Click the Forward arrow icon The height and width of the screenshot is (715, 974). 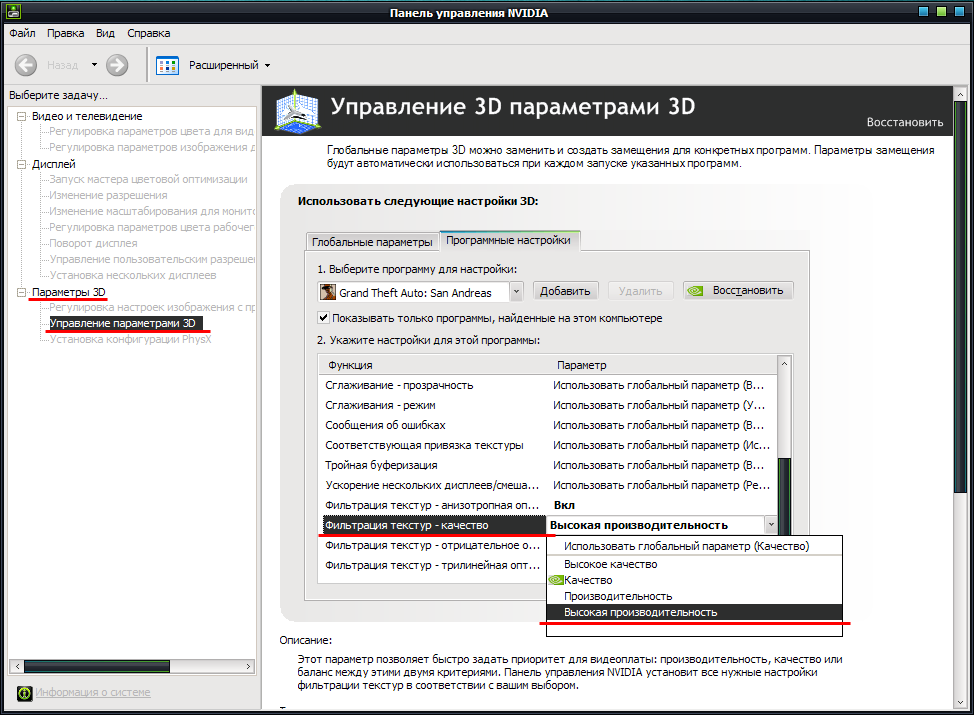click(x=117, y=65)
